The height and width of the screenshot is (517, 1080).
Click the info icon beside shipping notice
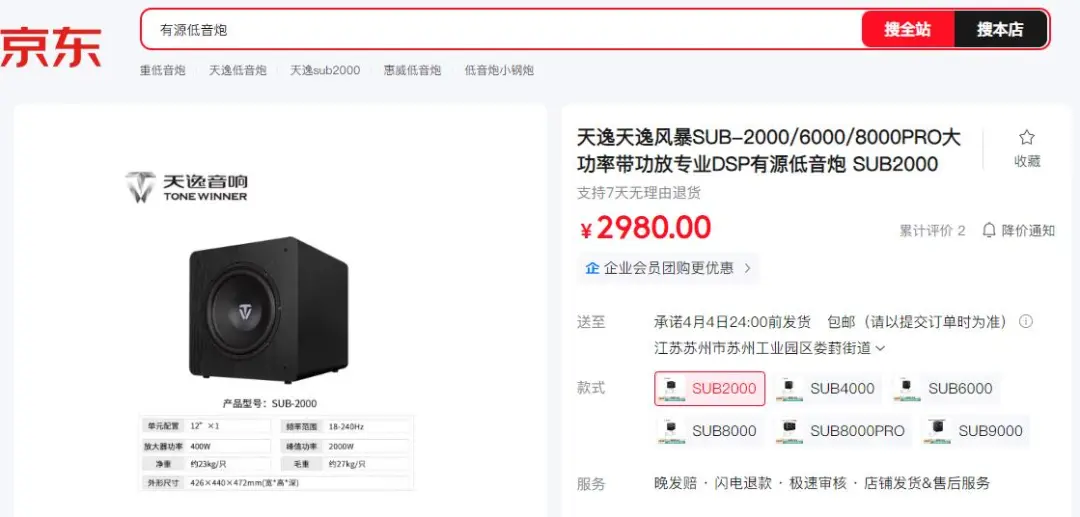tap(1026, 321)
